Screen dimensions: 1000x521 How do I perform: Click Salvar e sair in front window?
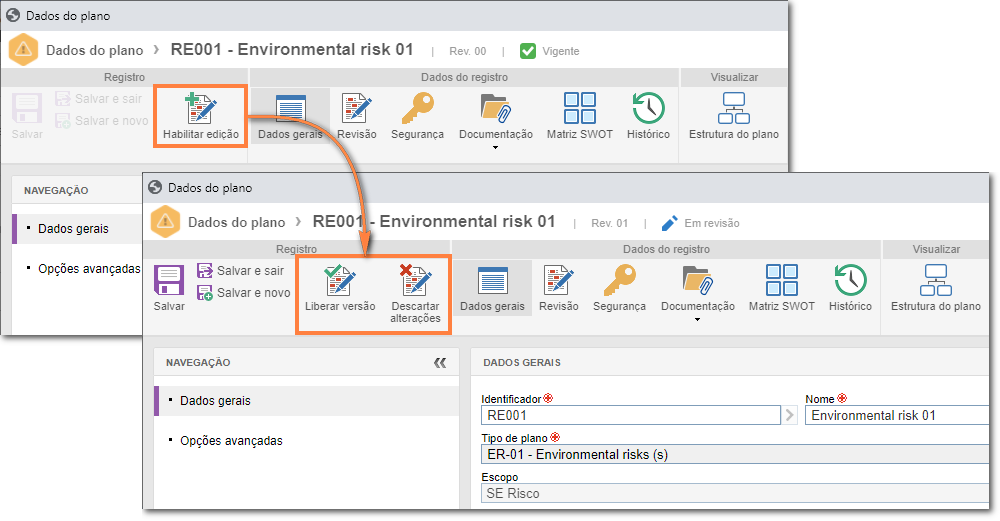point(240,270)
